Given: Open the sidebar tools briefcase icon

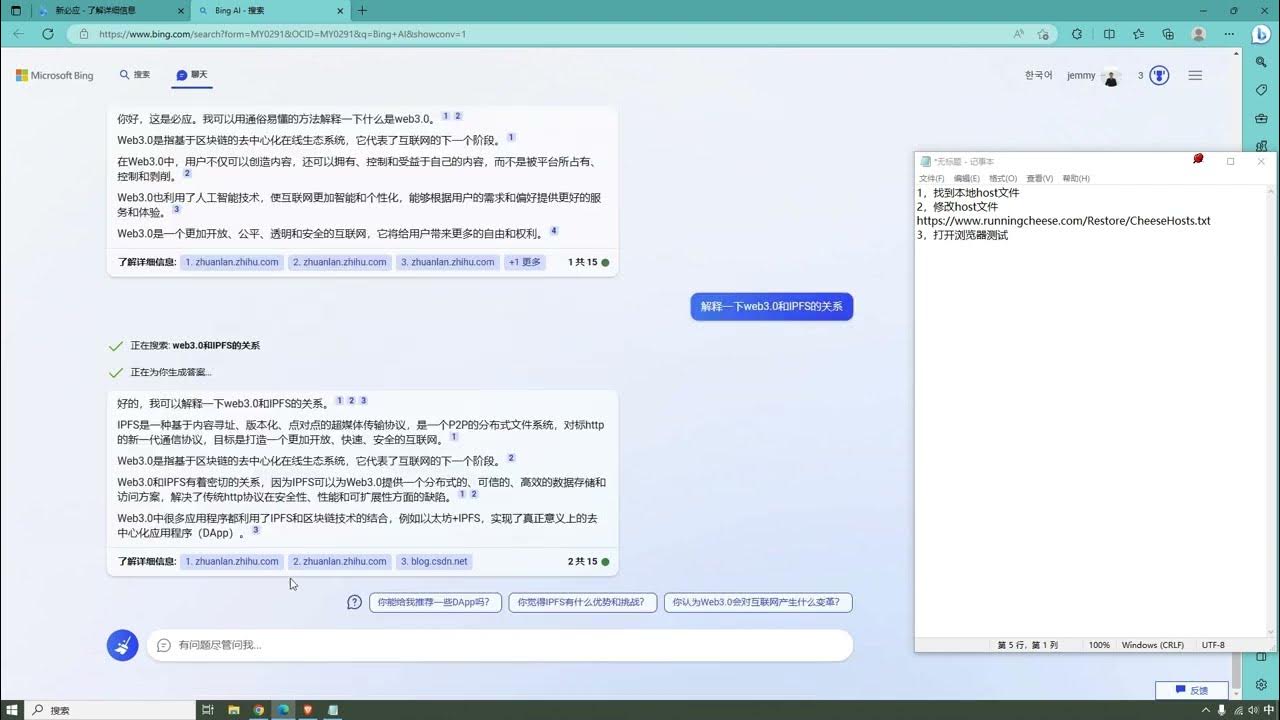Looking at the screenshot, I should 1261,119.
